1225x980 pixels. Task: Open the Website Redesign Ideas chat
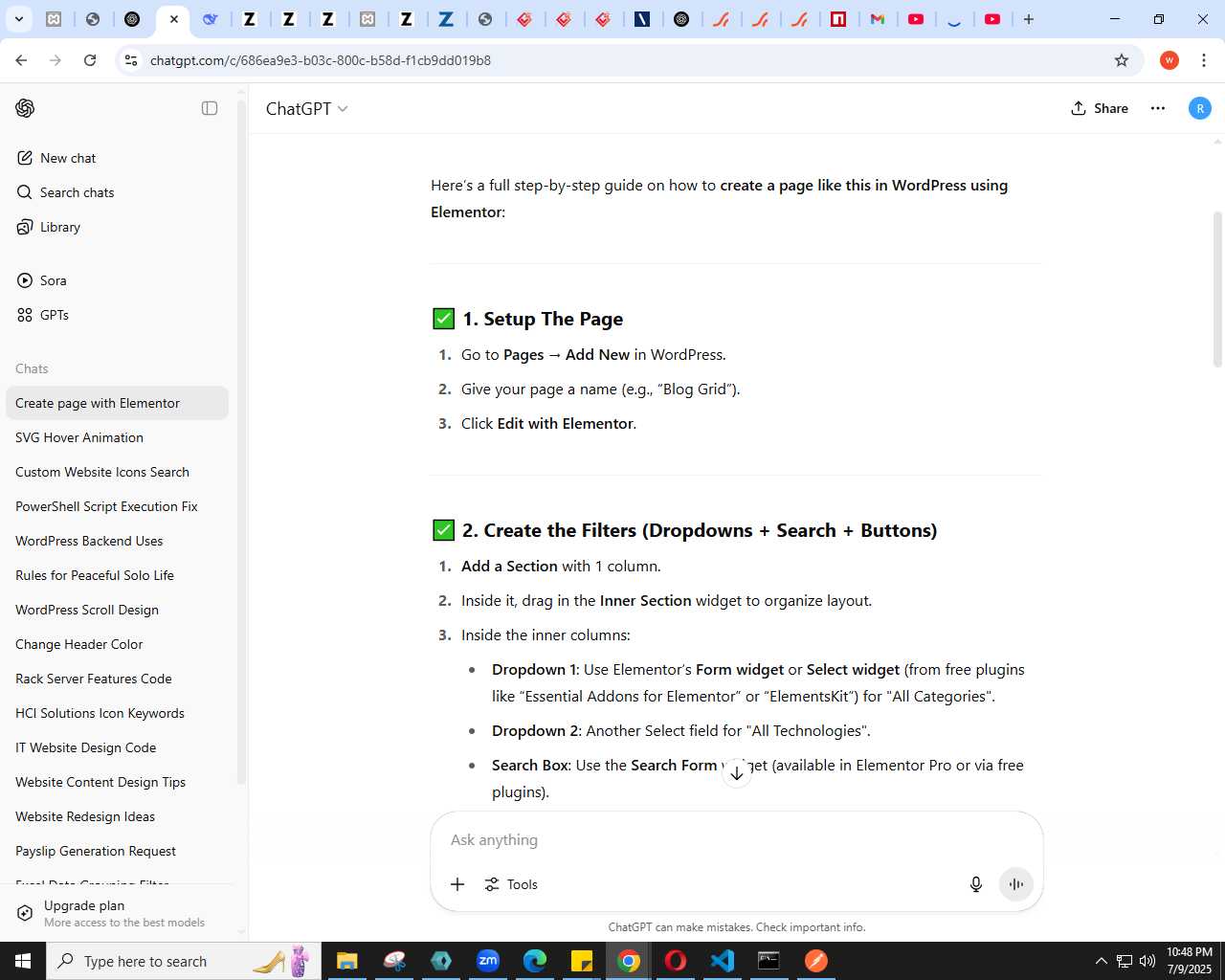pos(117,816)
